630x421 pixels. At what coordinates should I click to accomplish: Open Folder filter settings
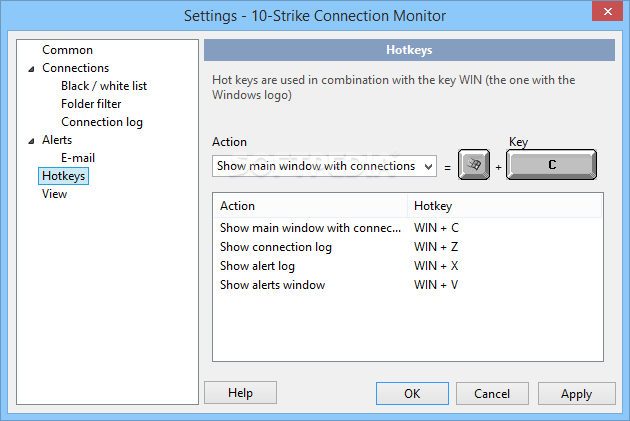click(91, 104)
